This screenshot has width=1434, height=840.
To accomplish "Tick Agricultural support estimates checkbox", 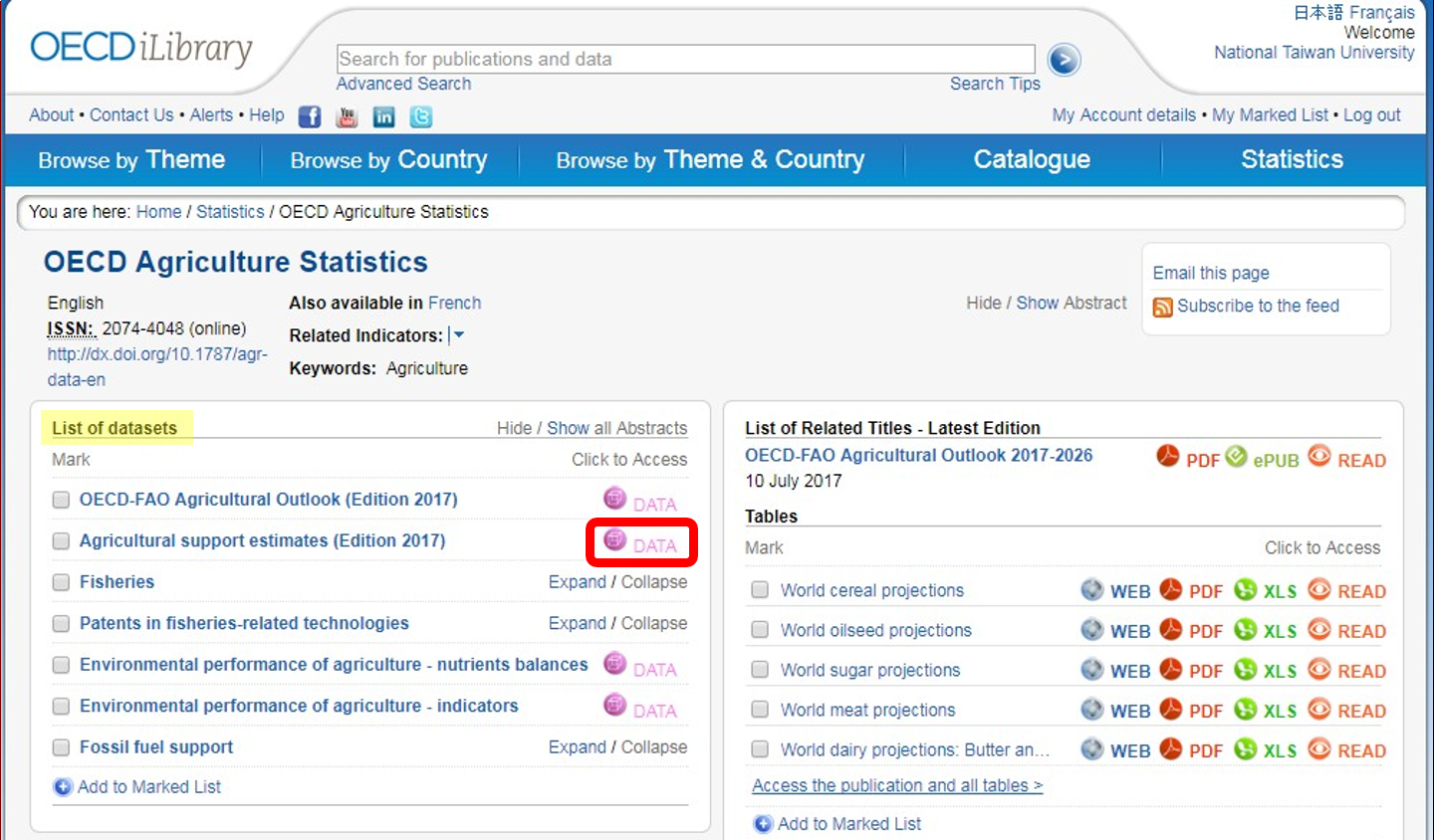I will (x=61, y=540).
